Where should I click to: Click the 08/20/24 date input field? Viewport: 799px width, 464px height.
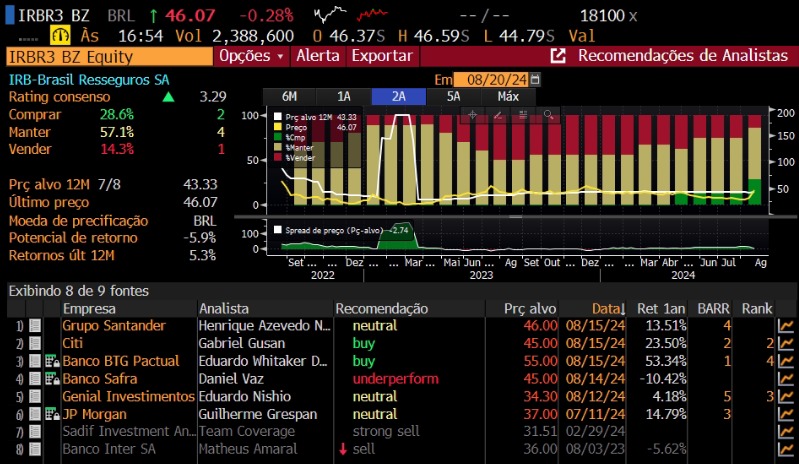click(491, 80)
